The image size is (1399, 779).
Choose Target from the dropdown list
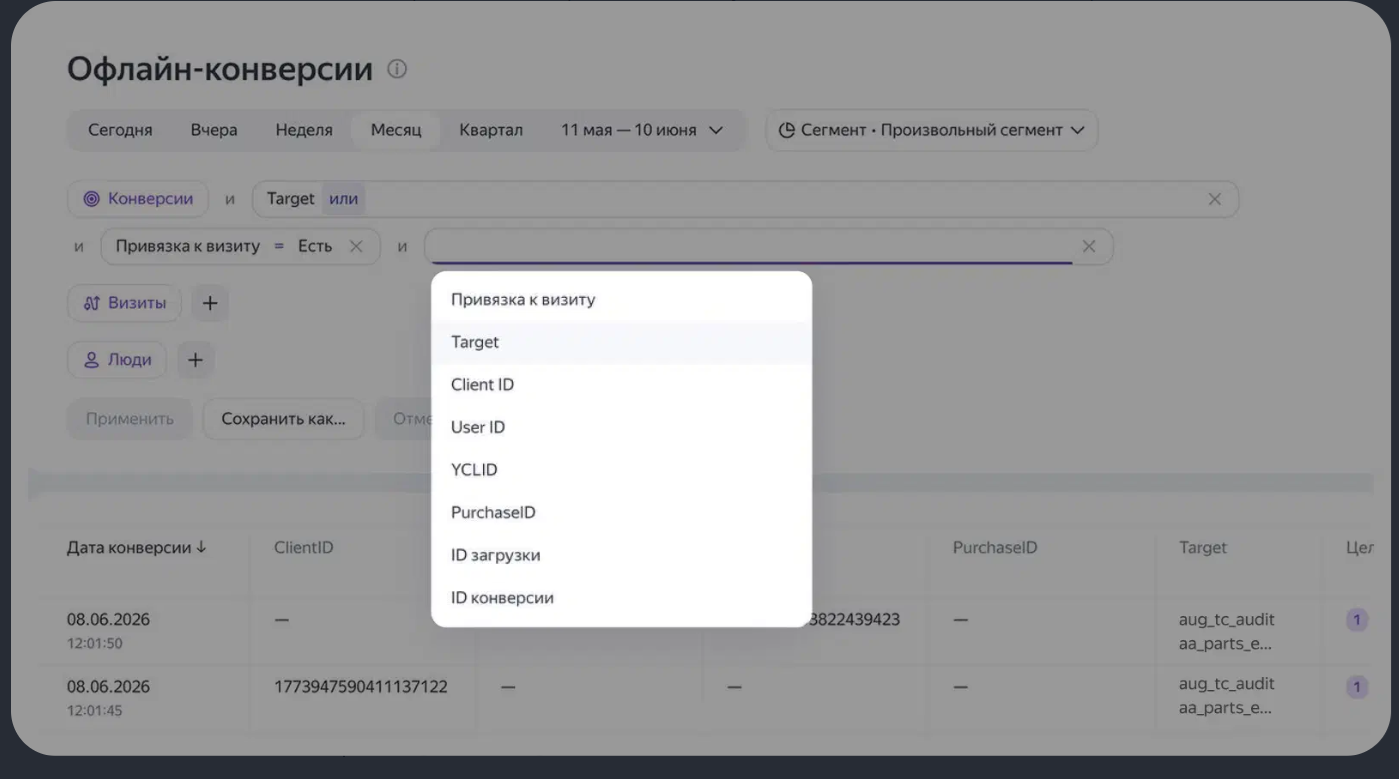coord(621,342)
